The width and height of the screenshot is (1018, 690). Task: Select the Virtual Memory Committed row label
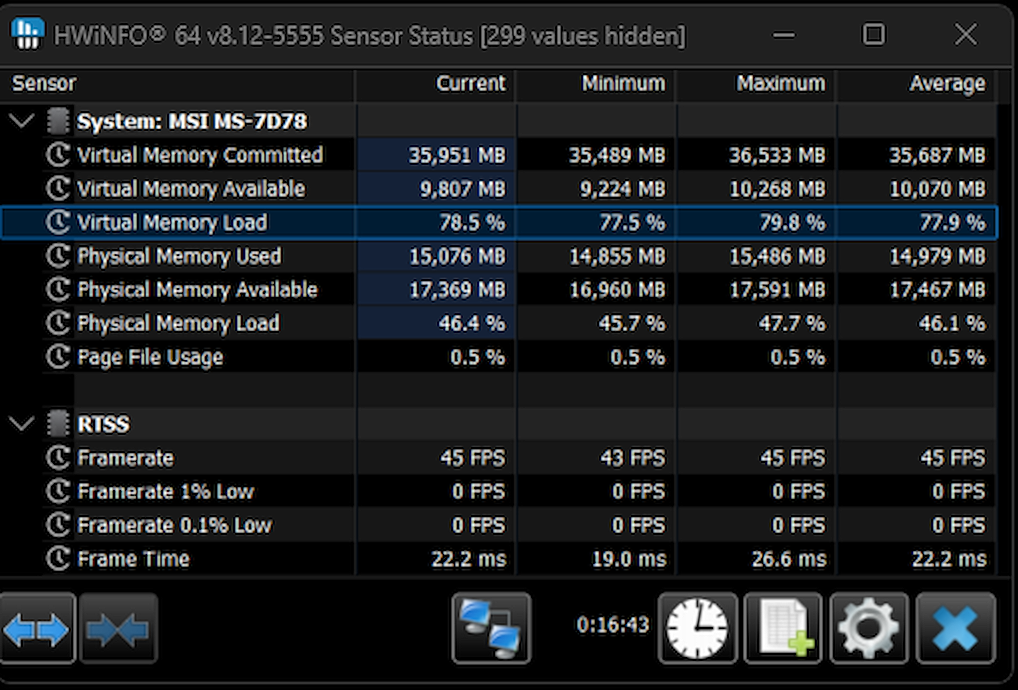click(200, 155)
